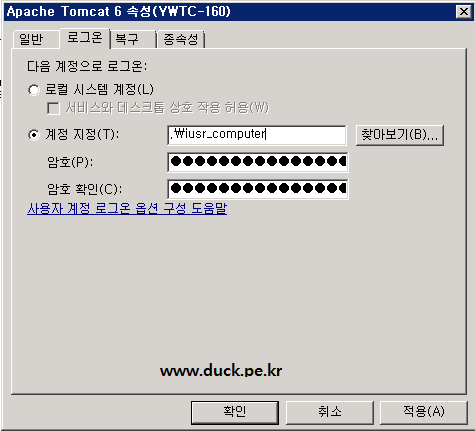Open the 사용자 계정 로그온 옵션 구성 도움말 link
This screenshot has height=431, width=475.
pyautogui.click(x=127, y=209)
